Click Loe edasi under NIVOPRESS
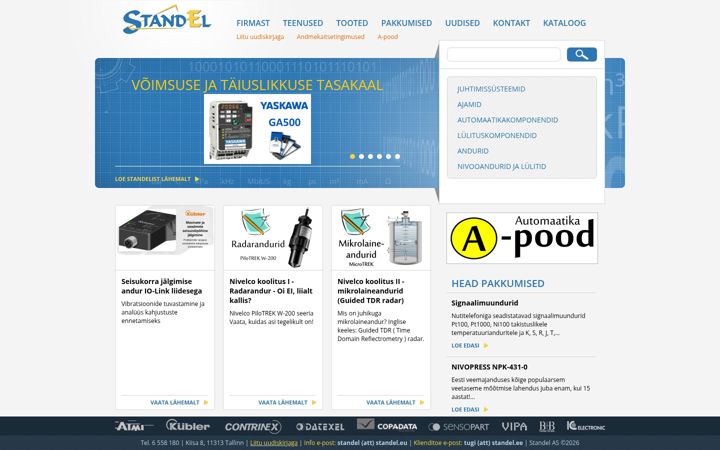Image resolution: width=720 pixels, height=450 pixels. click(x=465, y=409)
